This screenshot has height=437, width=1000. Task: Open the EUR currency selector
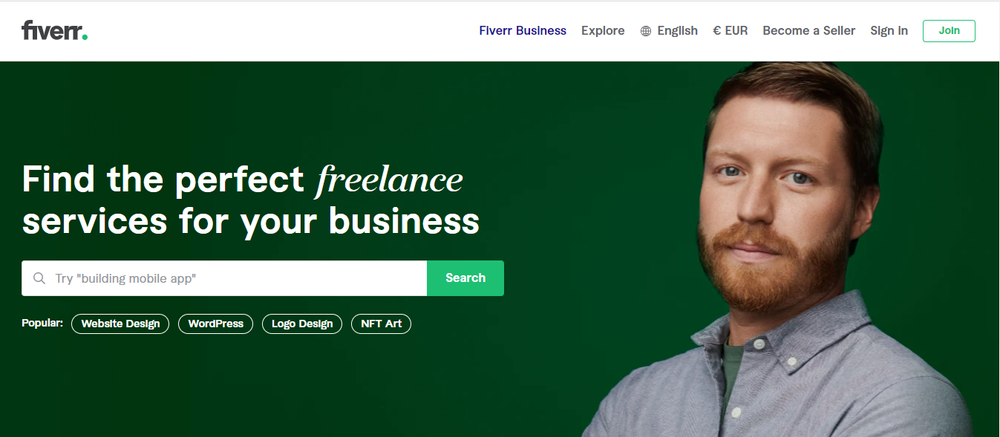pos(730,31)
